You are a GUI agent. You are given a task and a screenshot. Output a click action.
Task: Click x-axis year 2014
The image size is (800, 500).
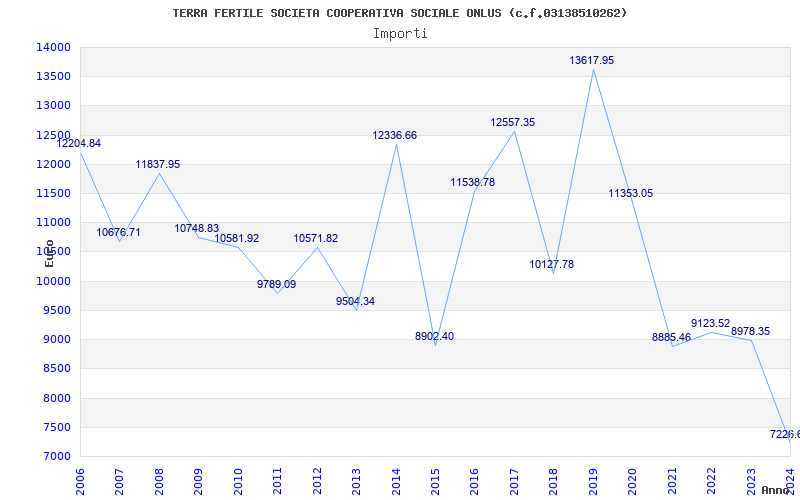point(396,481)
